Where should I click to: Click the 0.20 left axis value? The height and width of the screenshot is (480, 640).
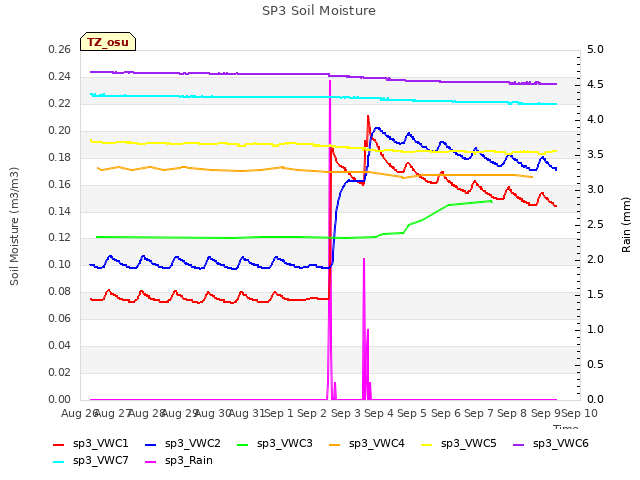pos(60,131)
